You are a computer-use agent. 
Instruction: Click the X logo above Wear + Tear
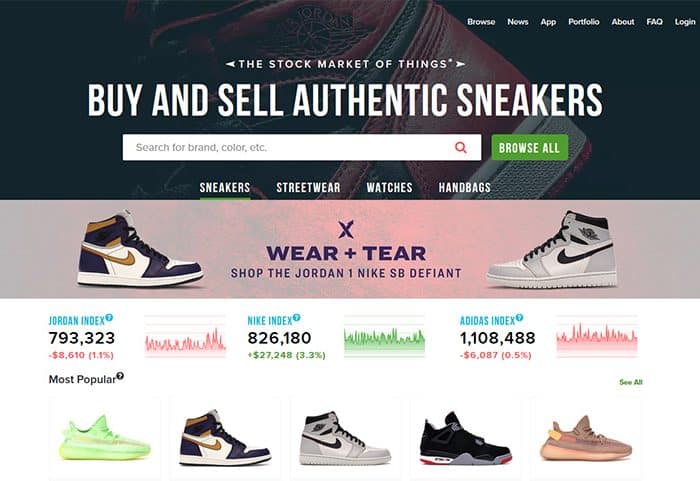[x=346, y=229]
